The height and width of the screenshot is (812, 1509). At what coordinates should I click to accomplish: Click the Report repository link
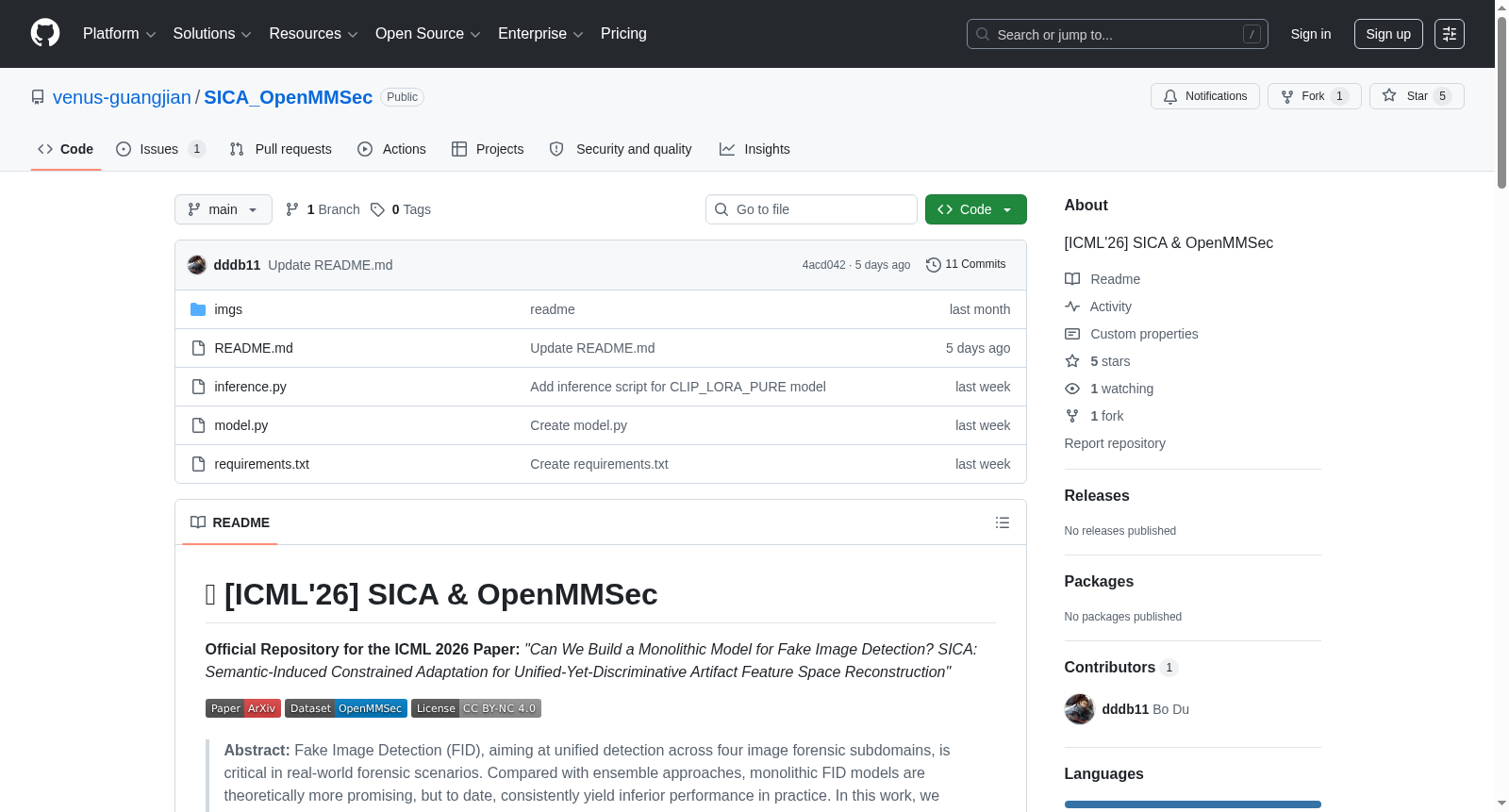[1115, 443]
